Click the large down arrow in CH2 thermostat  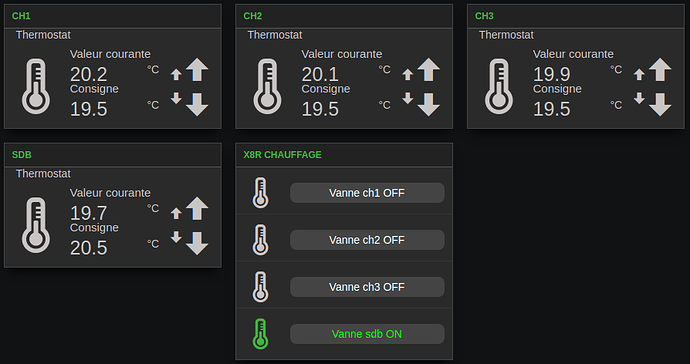(428, 104)
